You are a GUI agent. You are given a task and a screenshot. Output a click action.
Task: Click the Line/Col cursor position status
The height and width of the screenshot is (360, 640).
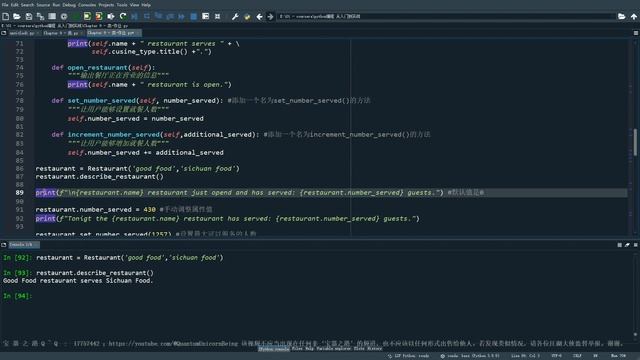point(525,356)
